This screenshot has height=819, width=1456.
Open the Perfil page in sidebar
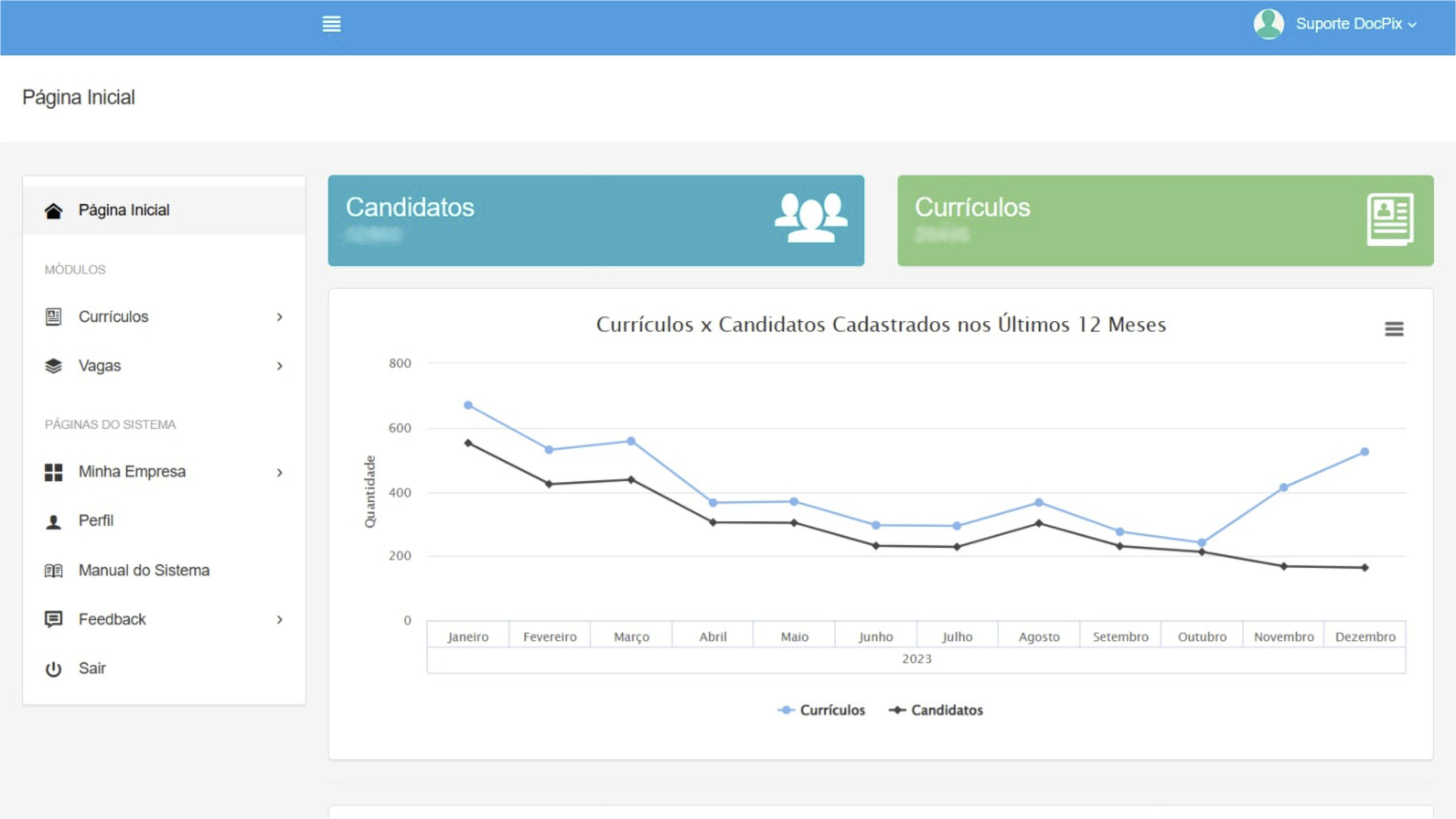[x=96, y=520]
